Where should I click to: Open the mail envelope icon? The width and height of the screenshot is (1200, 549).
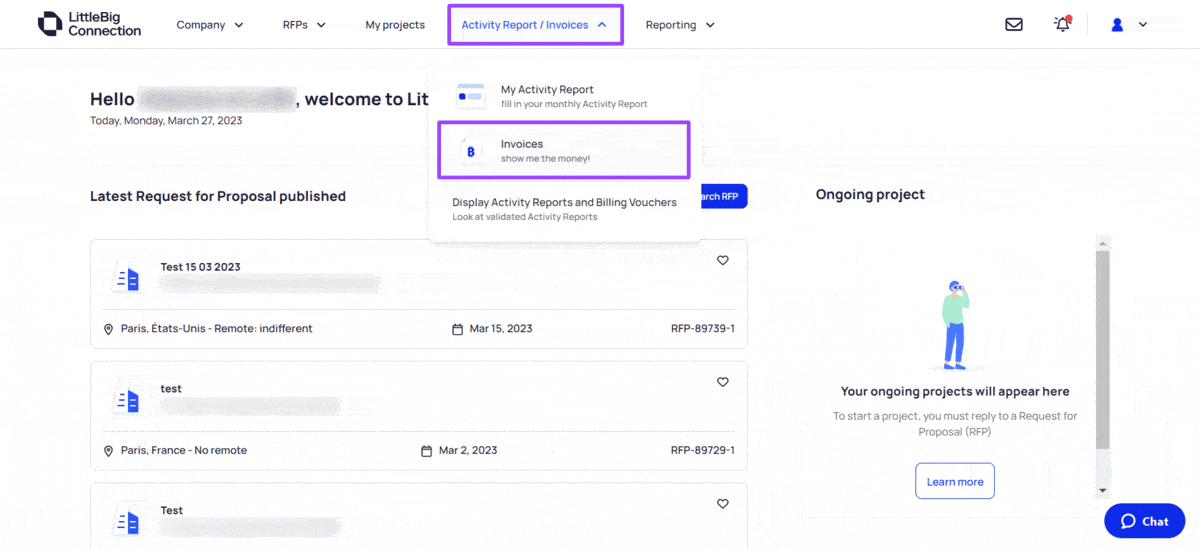pos(1014,25)
